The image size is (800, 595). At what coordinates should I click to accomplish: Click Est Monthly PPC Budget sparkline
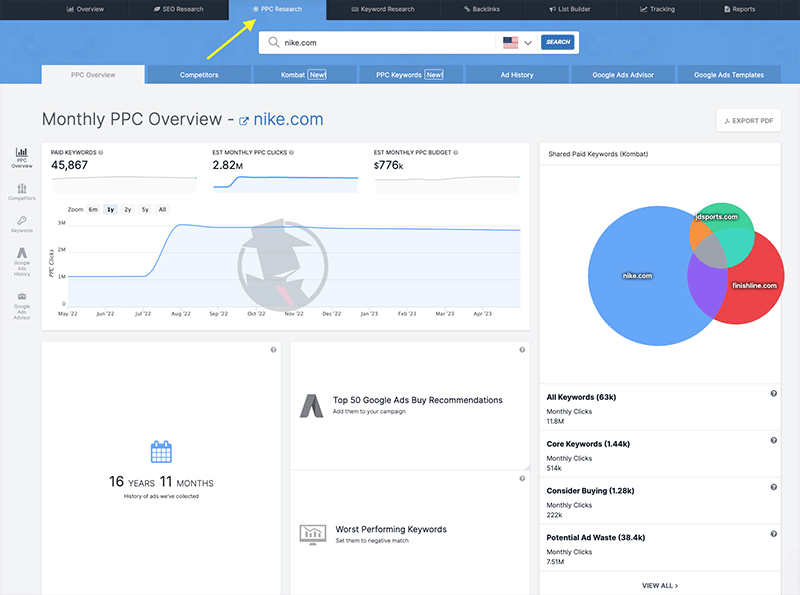click(x=447, y=184)
